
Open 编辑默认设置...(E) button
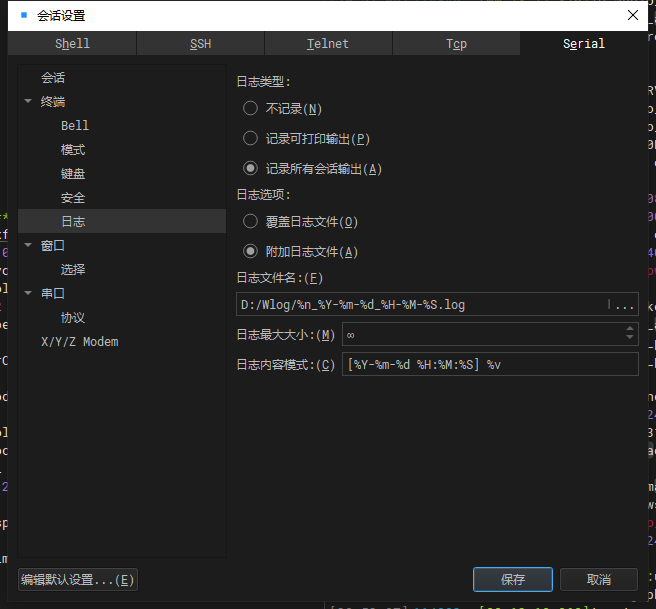pyautogui.click(x=78, y=580)
